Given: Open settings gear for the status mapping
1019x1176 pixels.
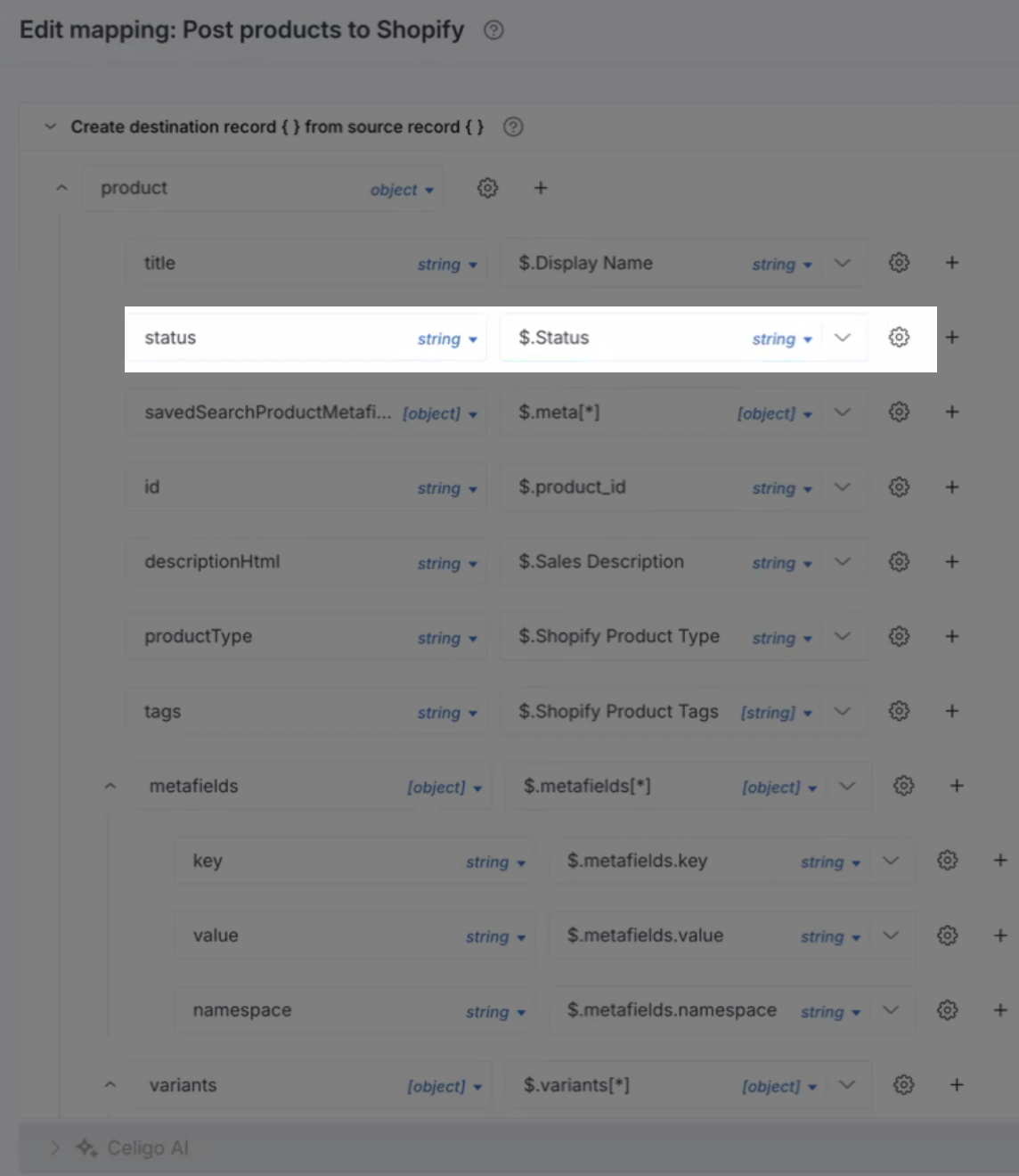Looking at the screenshot, I should 900,338.
